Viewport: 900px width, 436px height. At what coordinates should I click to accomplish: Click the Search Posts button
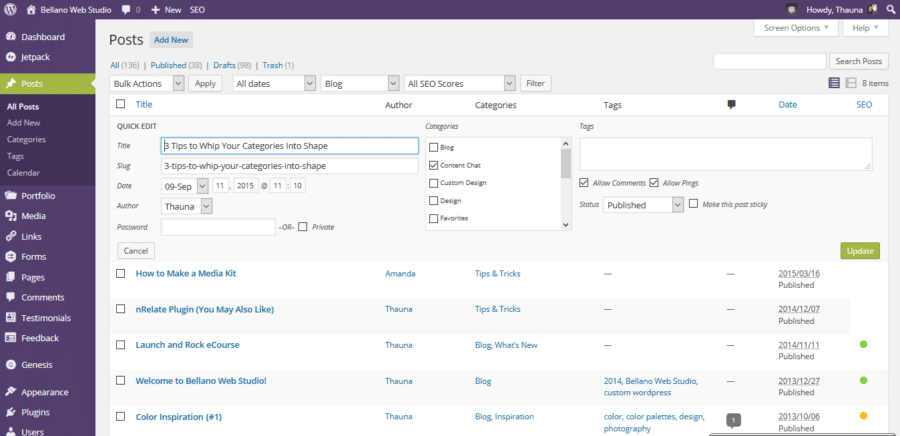859,61
